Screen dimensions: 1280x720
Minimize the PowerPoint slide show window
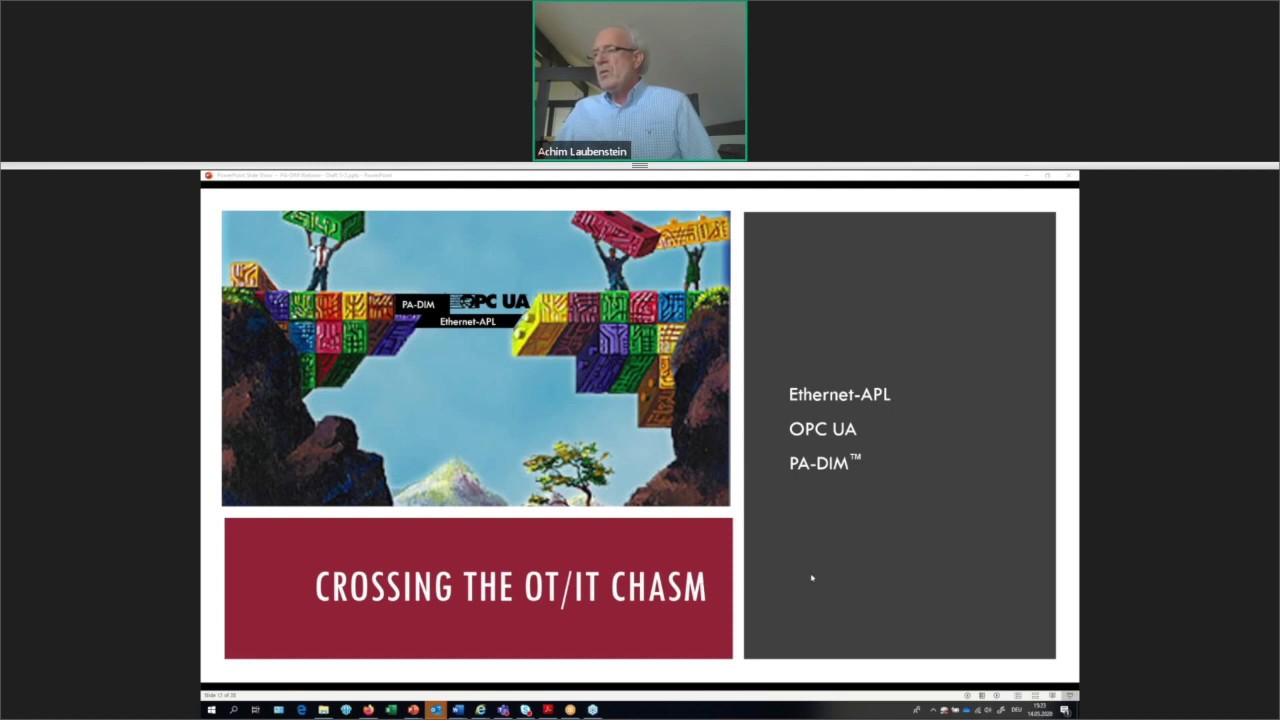click(x=1025, y=175)
